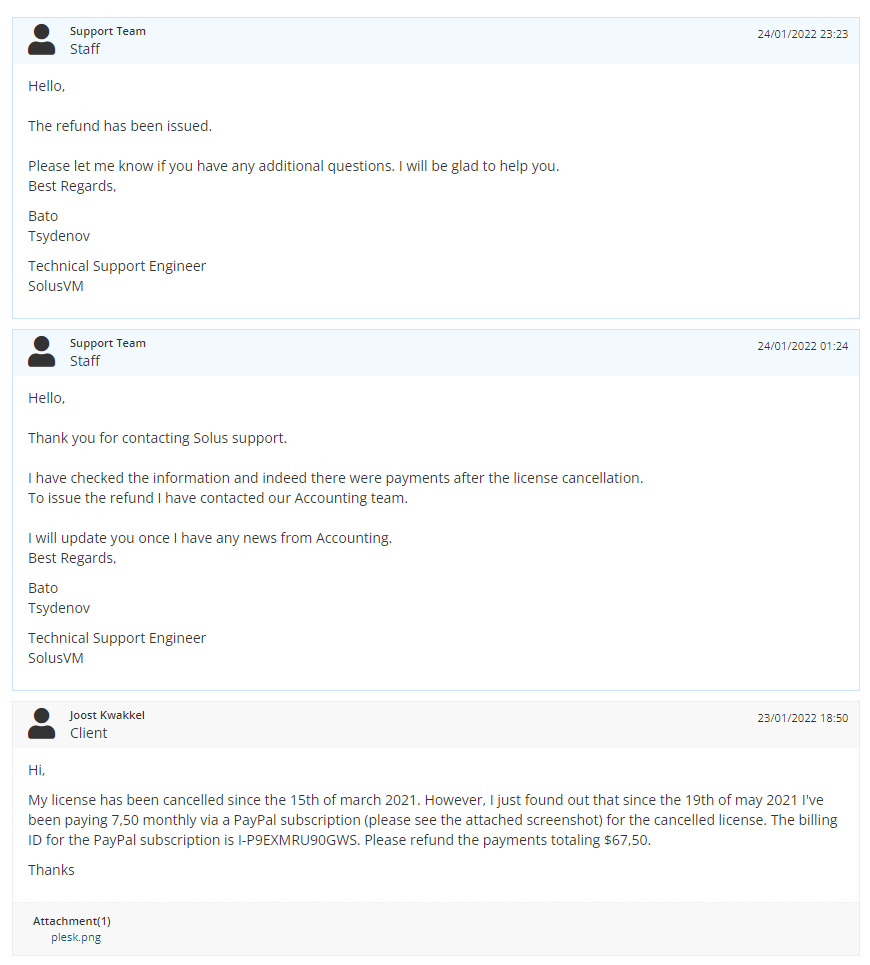Click the 24/01/2022 01:24 timestamp

pyautogui.click(x=802, y=346)
